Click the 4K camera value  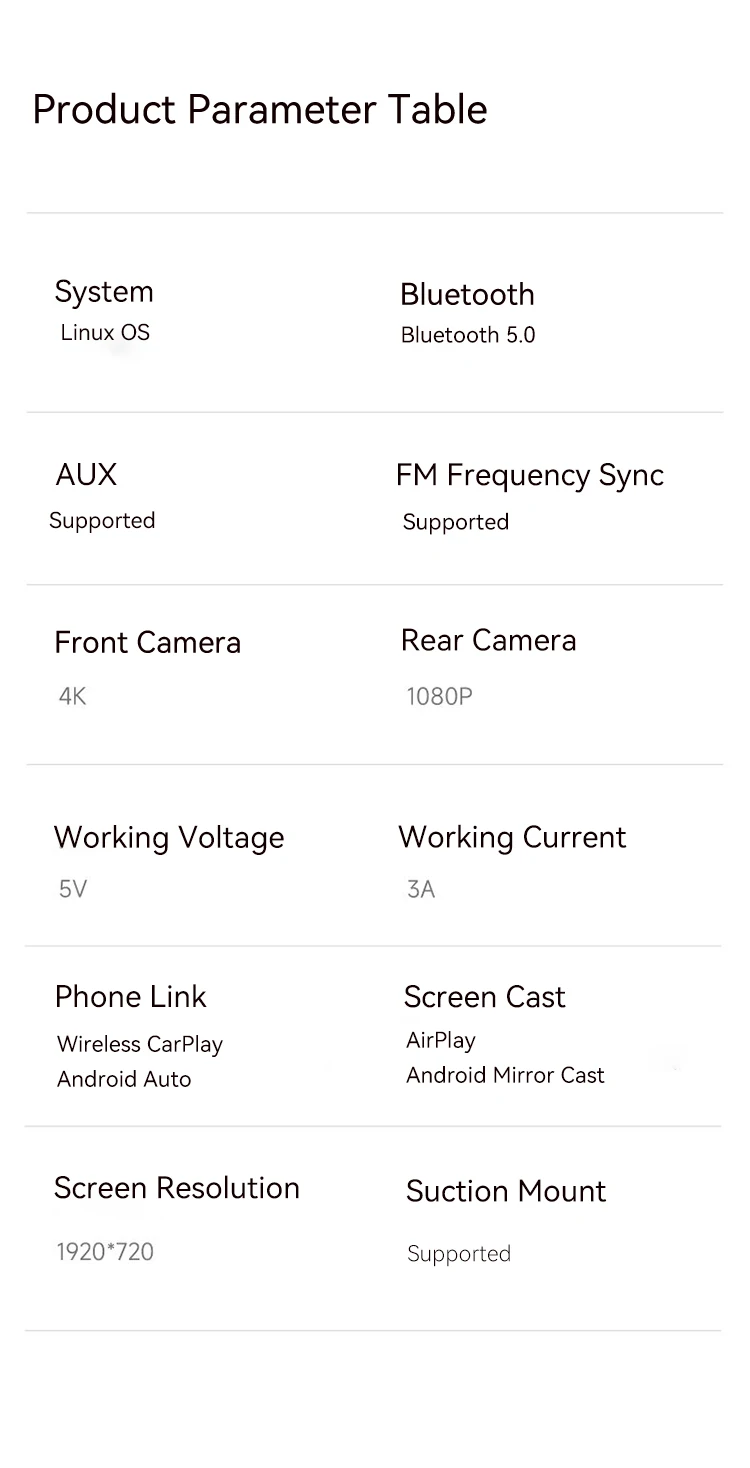tap(72, 696)
